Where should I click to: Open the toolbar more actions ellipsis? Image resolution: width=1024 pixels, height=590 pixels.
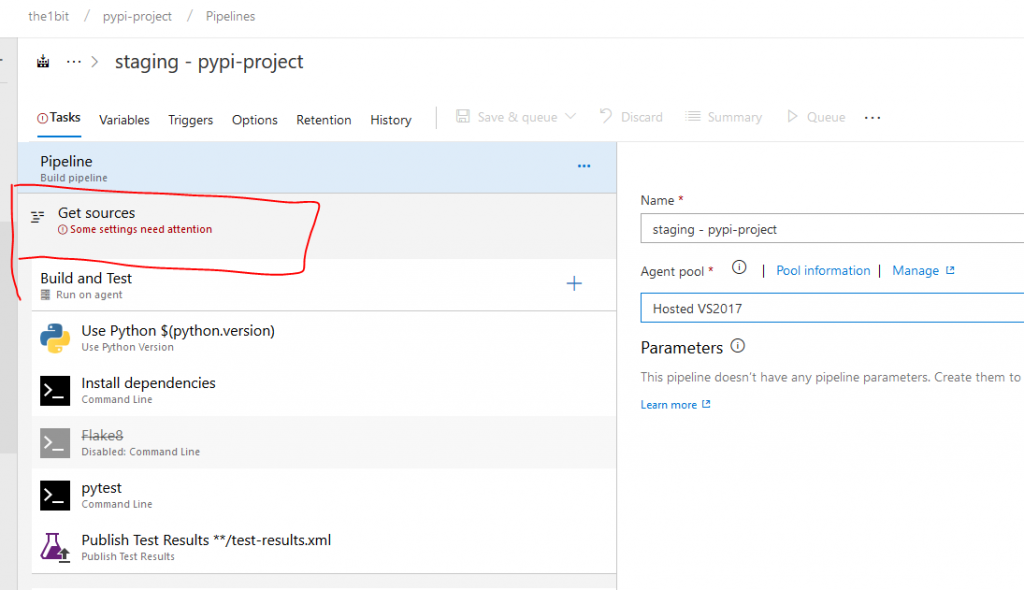pyautogui.click(x=872, y=118)
